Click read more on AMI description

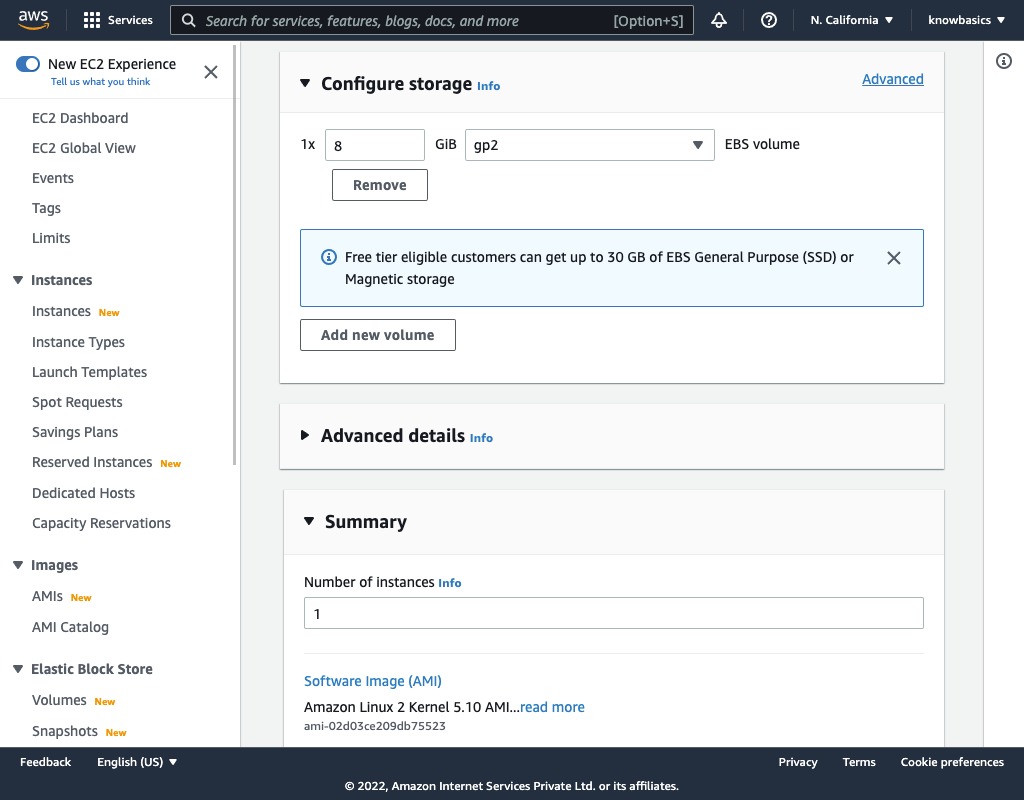[x=552, y=707]
